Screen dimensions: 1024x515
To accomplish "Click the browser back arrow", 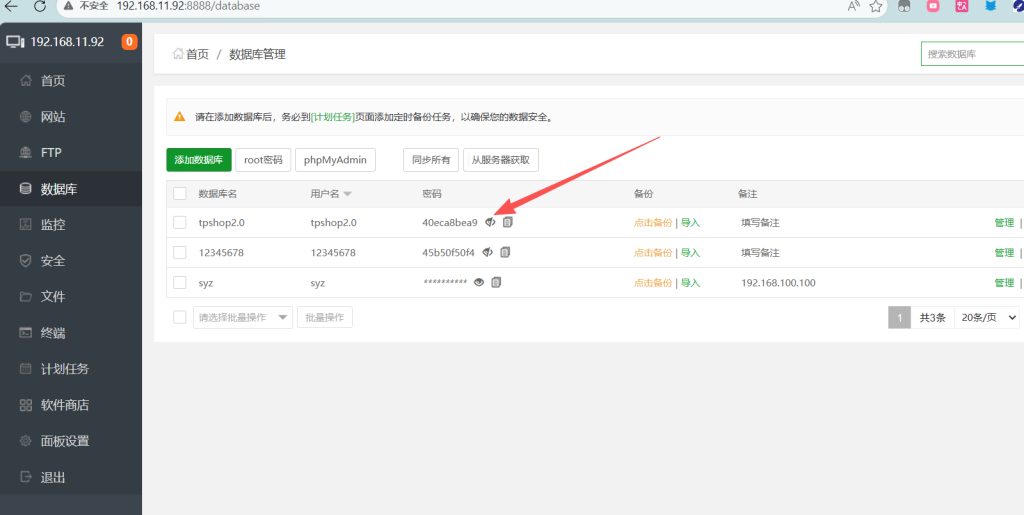I will pos(11,6).
